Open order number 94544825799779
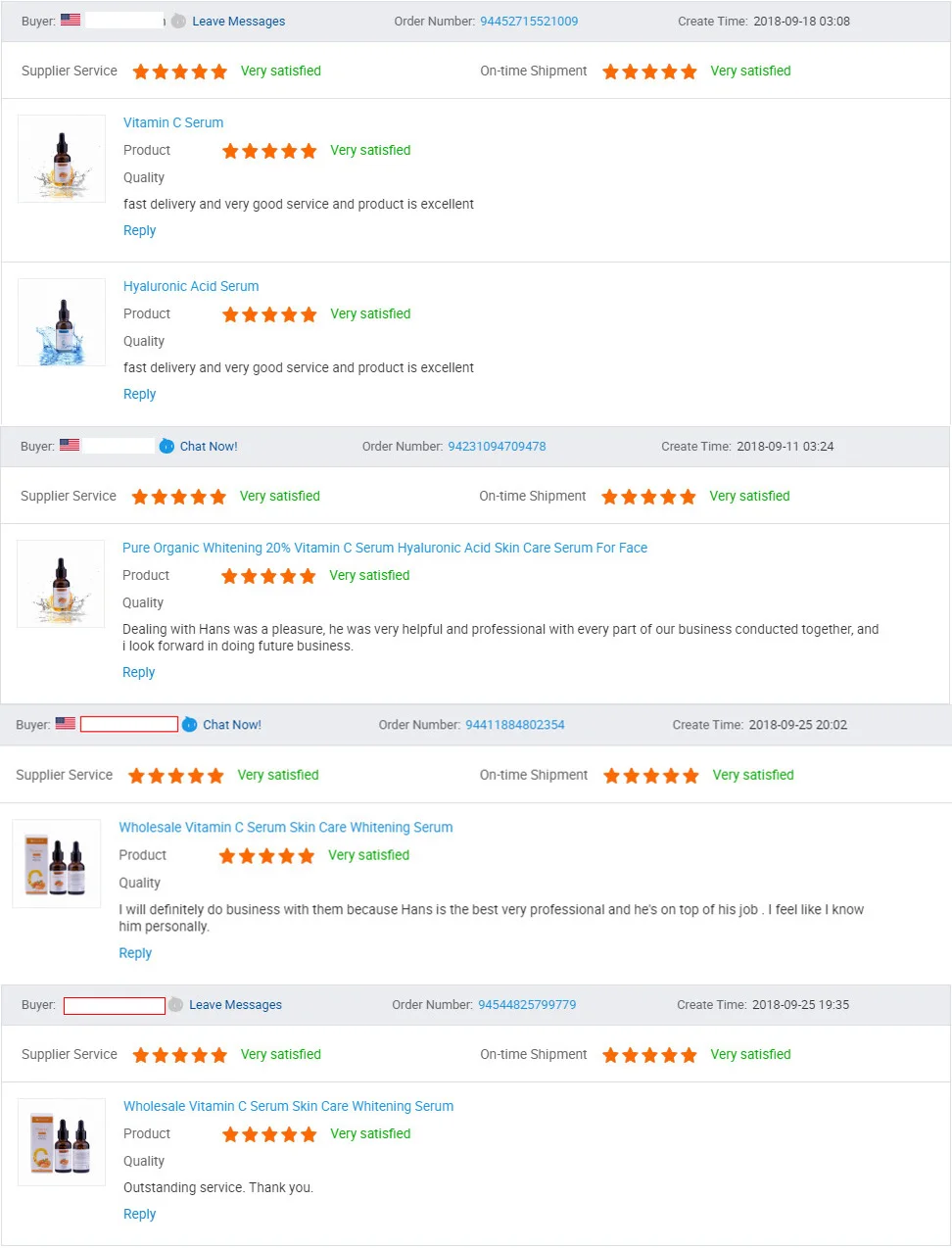The height and width of the screenshot is (1248, 952). (527, 1005)
